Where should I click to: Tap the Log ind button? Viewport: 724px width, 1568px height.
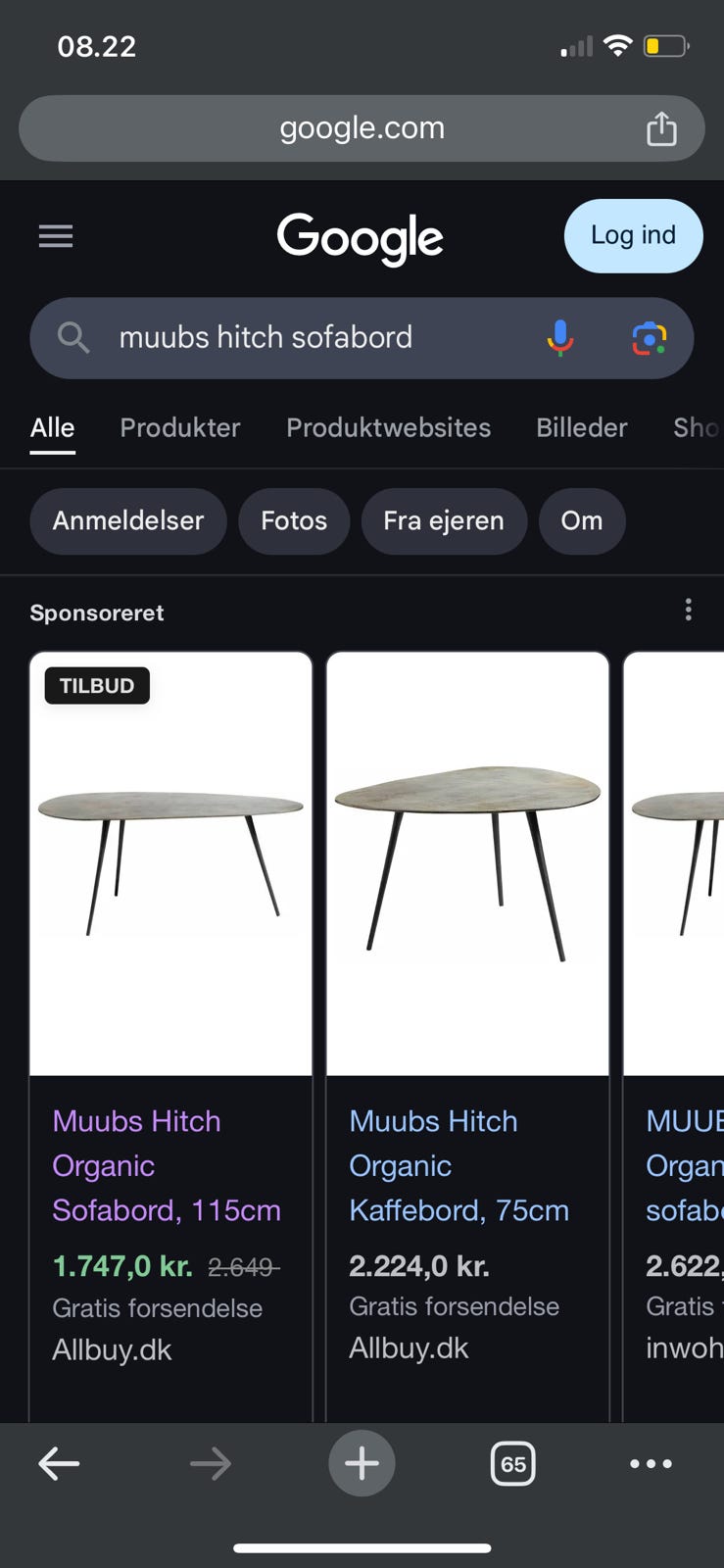tap(633, 235)
